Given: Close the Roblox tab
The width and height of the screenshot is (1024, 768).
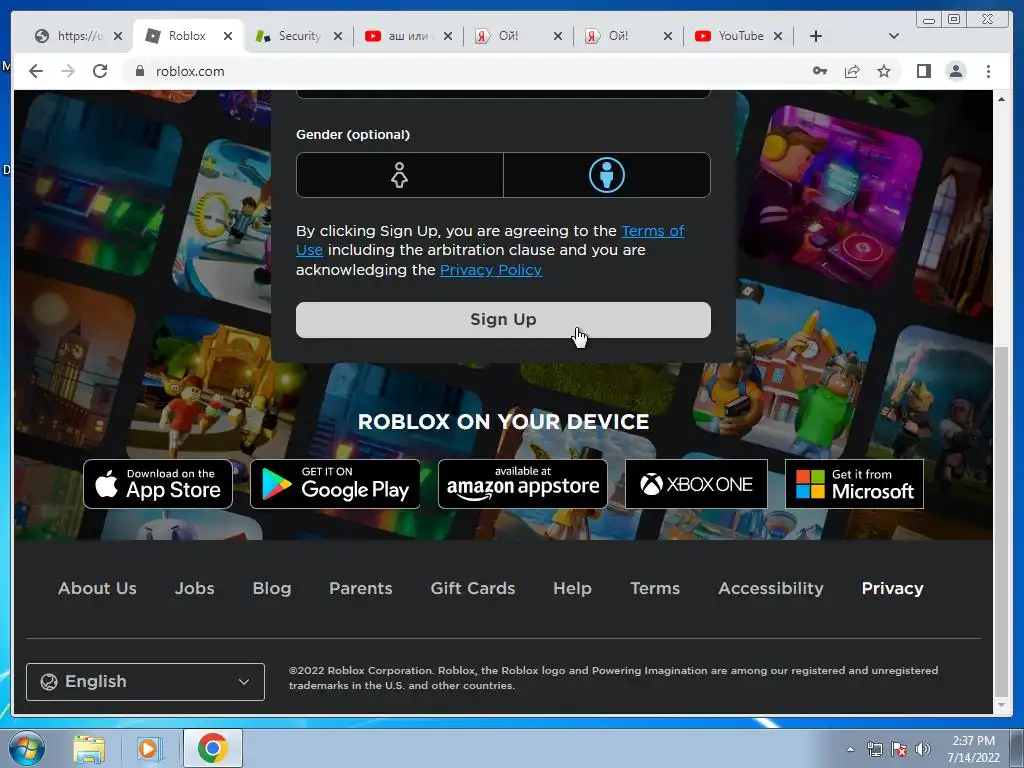Looking at the screenshot, I should pos(228,36).
